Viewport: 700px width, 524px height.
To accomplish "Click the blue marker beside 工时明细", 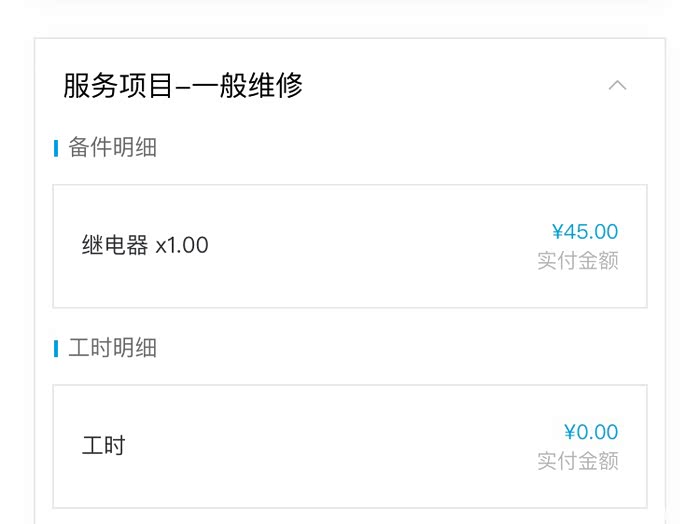I will [x=56, y=349].
